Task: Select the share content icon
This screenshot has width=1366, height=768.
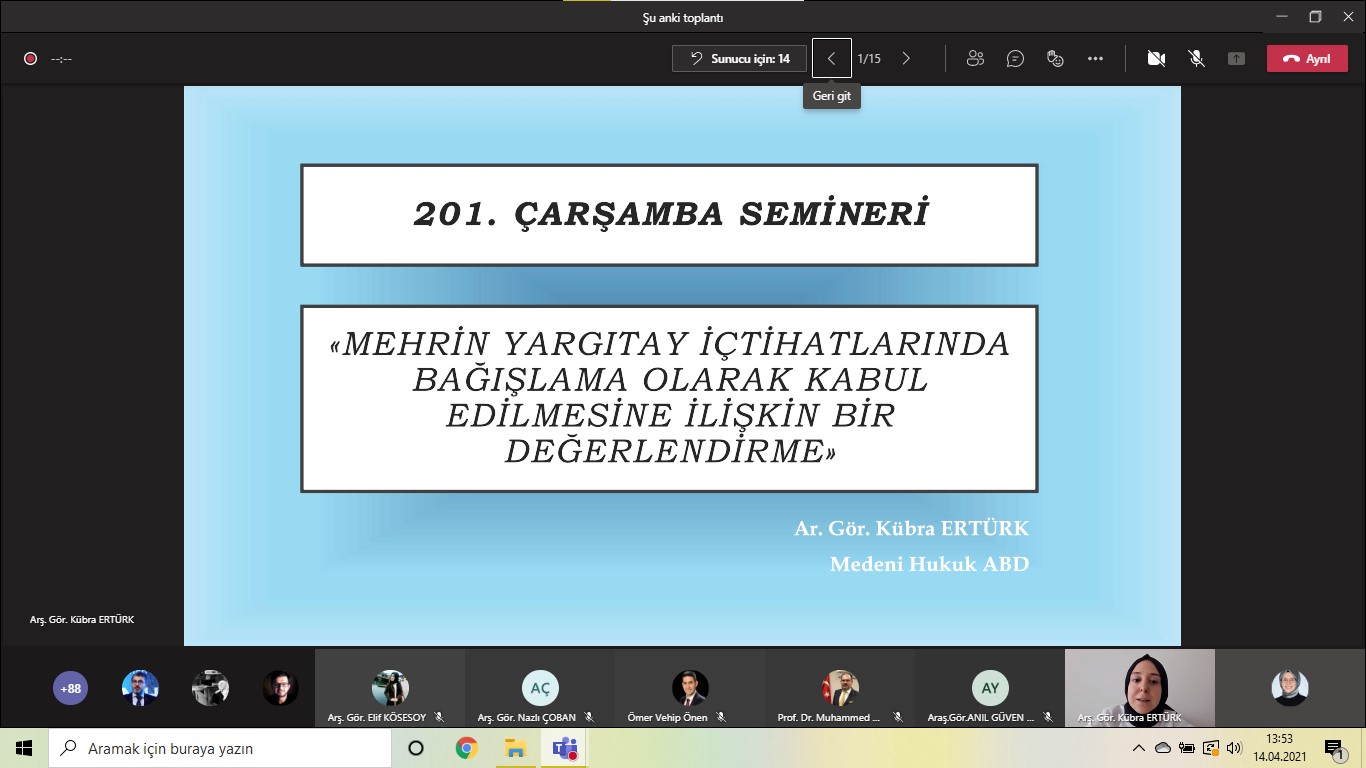Action: 1236,59
